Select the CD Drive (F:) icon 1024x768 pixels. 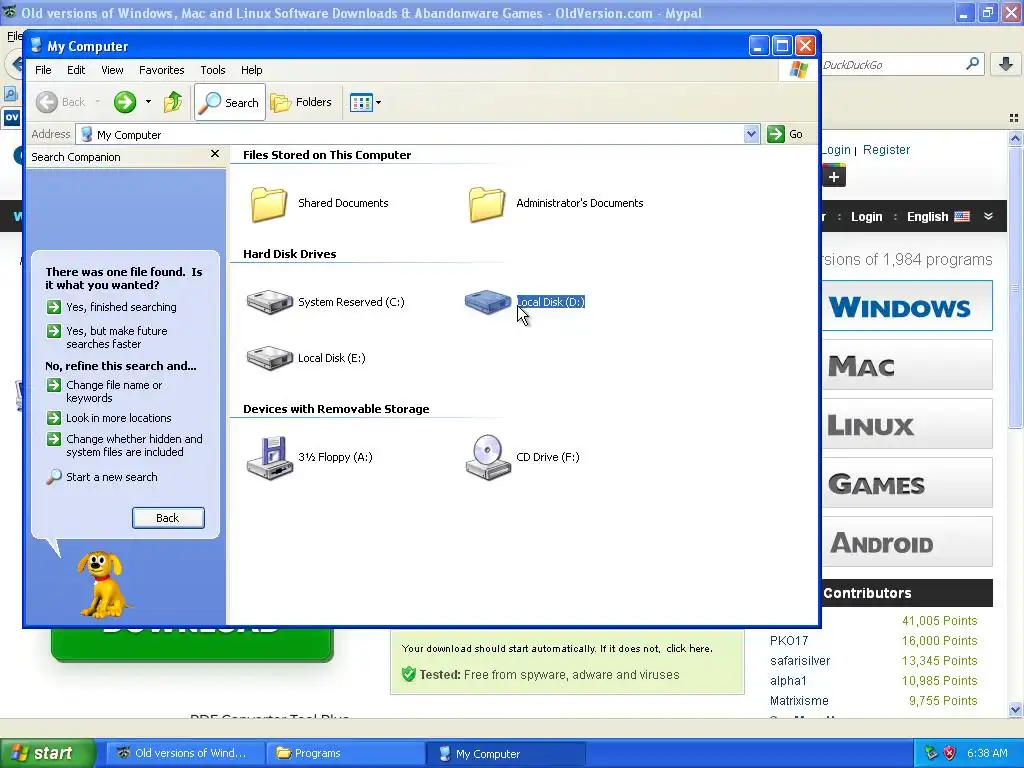[x=487, y=457]
